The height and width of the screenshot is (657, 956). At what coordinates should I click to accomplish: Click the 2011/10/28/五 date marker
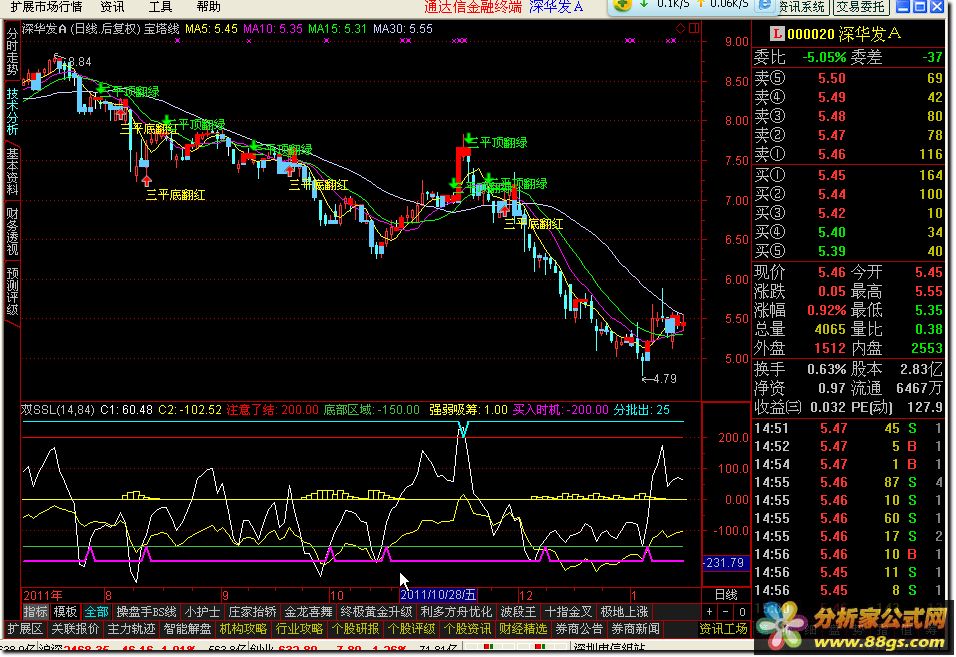pyautogui.click(x=438, y=595)
